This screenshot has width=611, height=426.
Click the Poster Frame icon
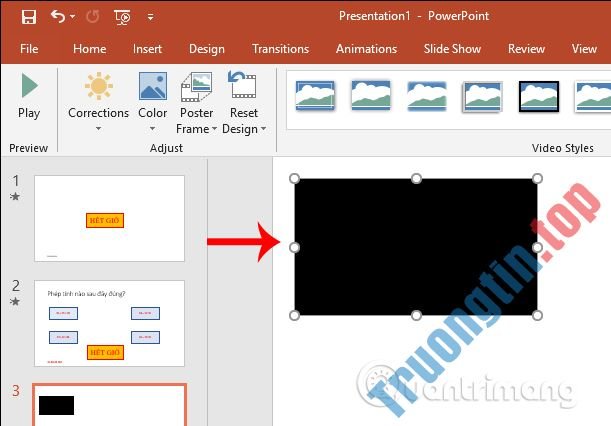pos(196,87)
